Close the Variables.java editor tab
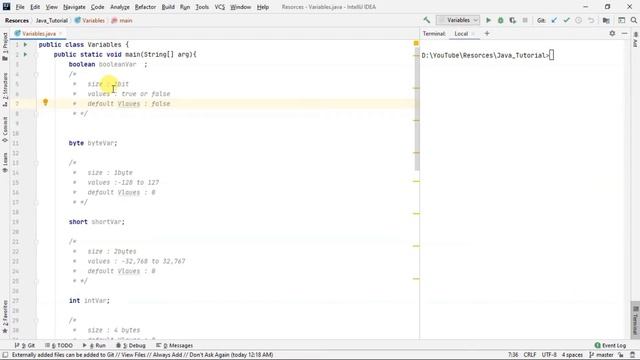This screenshot has height=360, width=640. point(60,33)
